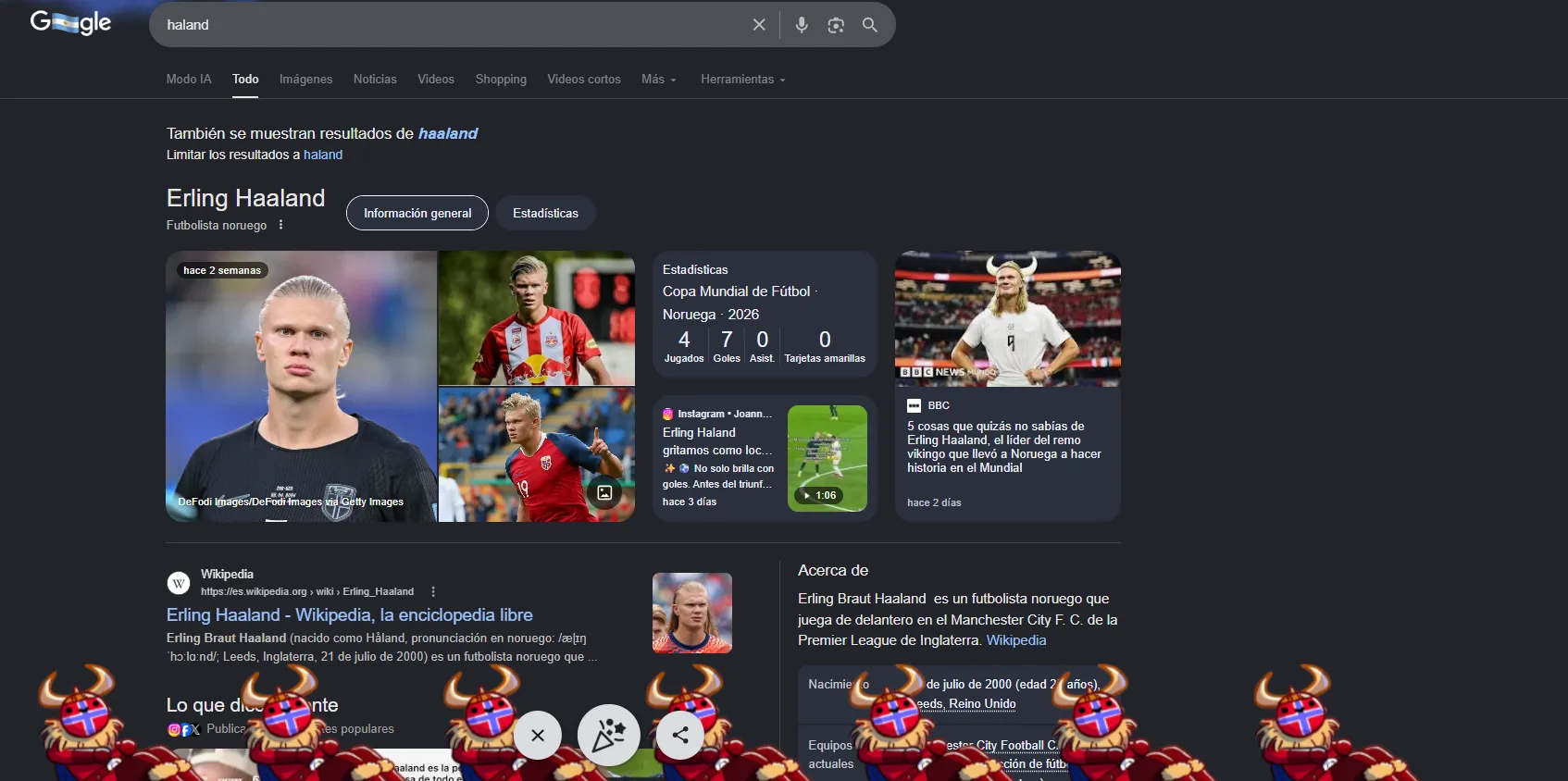Click the 'hace 2 semanas' label
Image resolution: width=1568 pixels, height=781 pixels.
tap(222, 270)
